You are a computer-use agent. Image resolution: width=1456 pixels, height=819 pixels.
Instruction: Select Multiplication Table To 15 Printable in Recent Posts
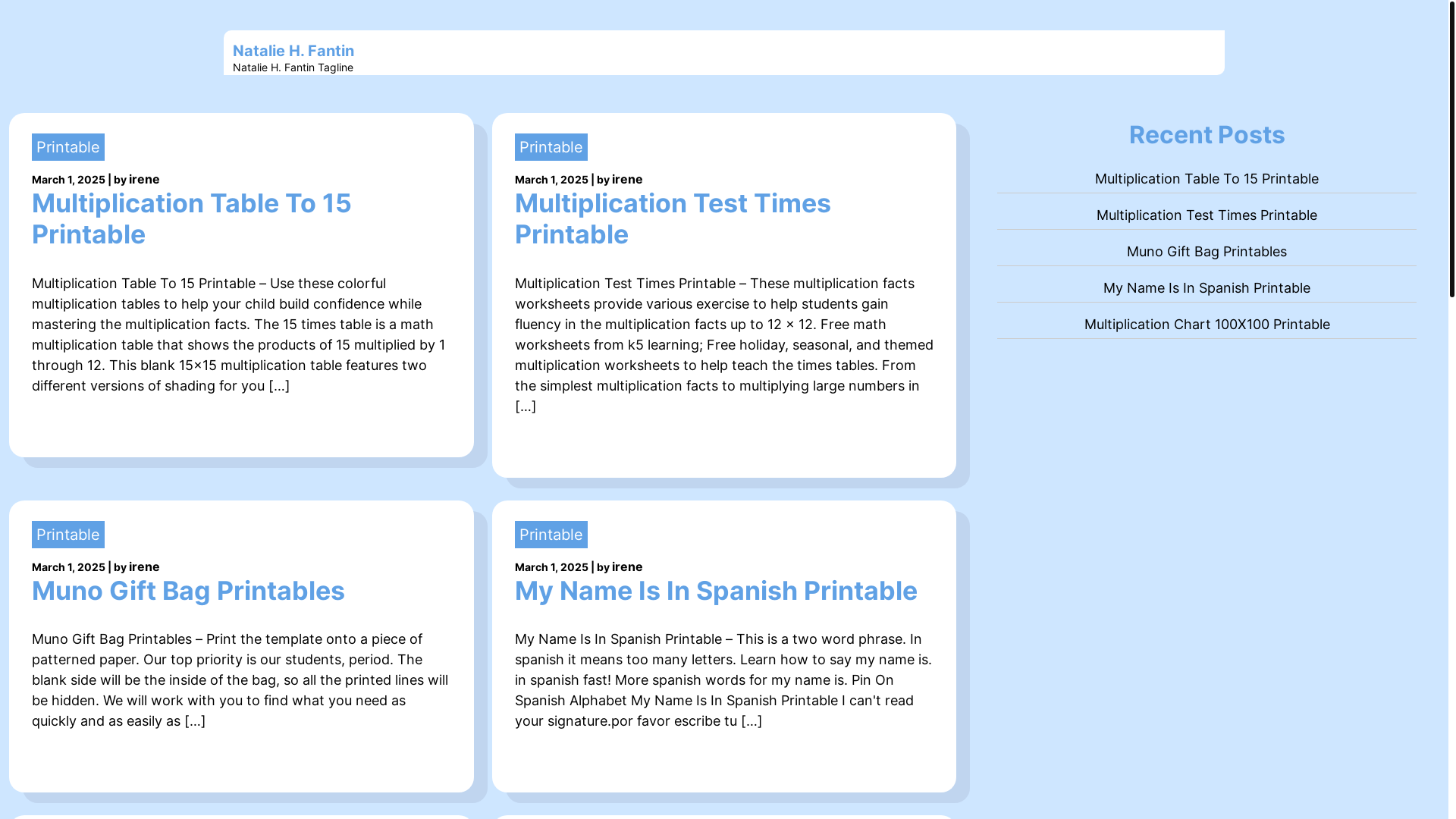pyautogui.click(x=1207, y=179)
